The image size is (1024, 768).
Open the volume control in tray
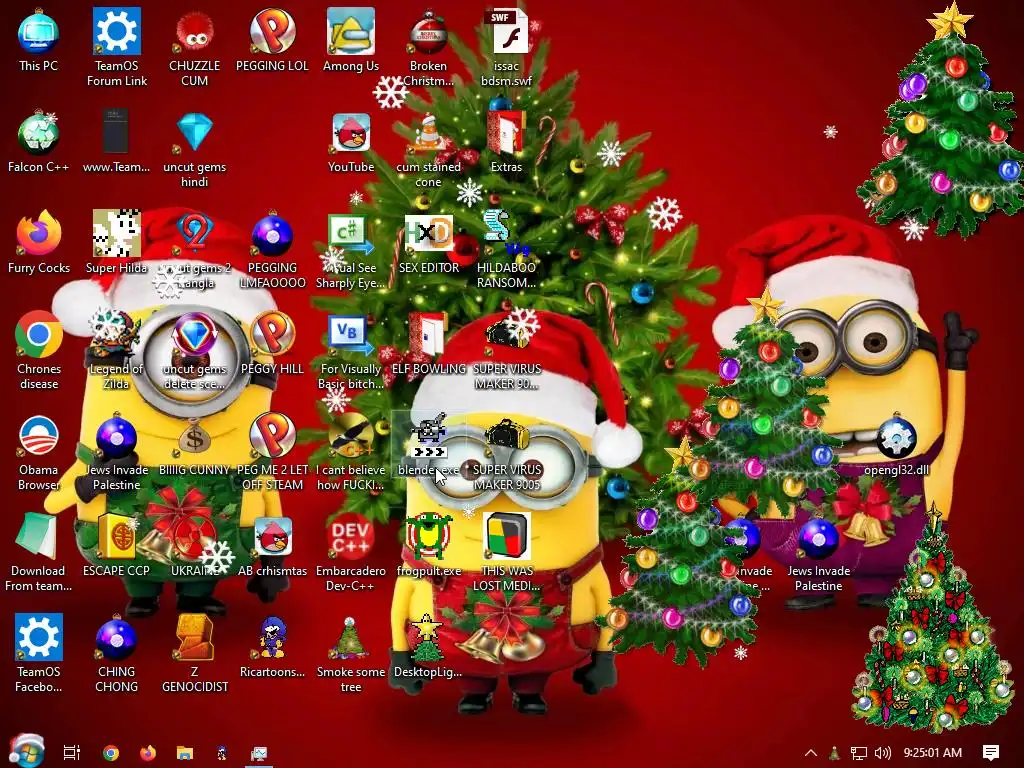(x=883, y=753)
